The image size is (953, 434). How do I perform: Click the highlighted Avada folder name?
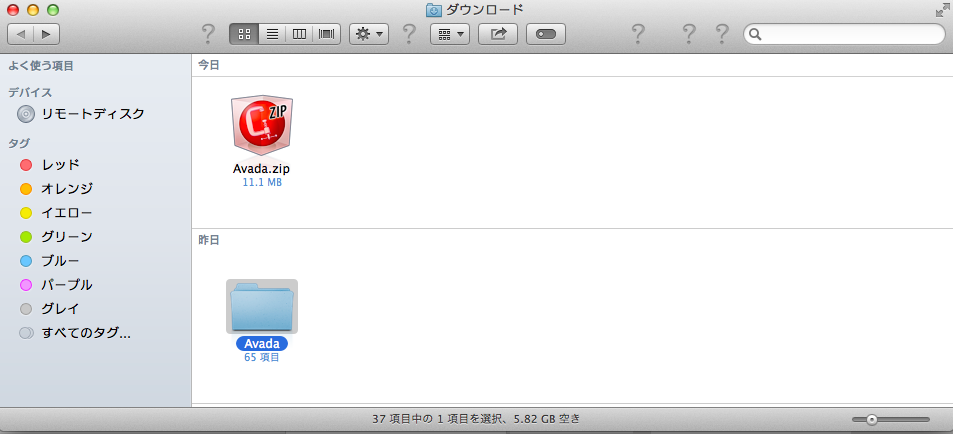[x=262, y=343]
